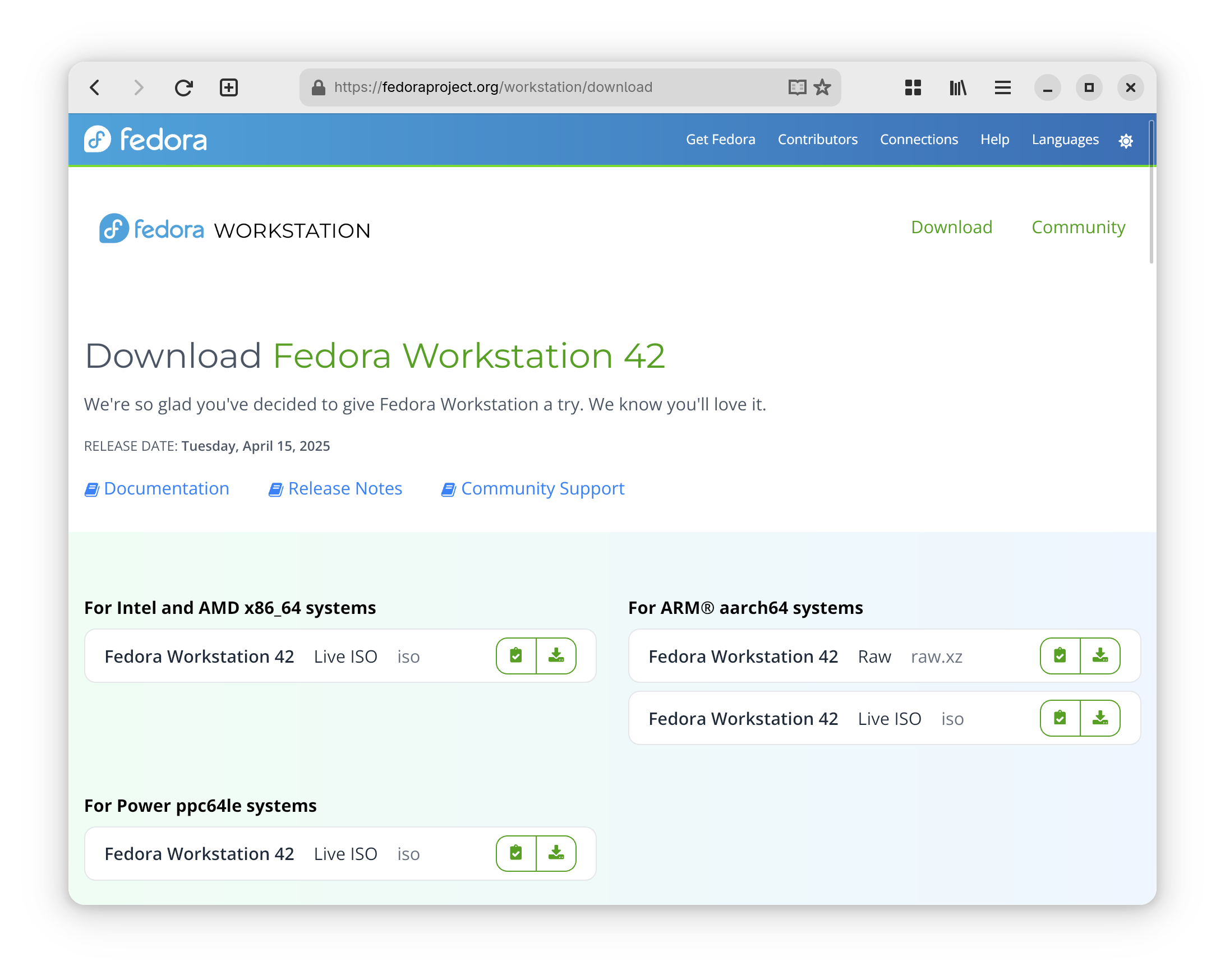Viewport: 1225px width, 980px height.
Task: Download the ppc64le Live ISO
Action: click(x=556, y=853)
